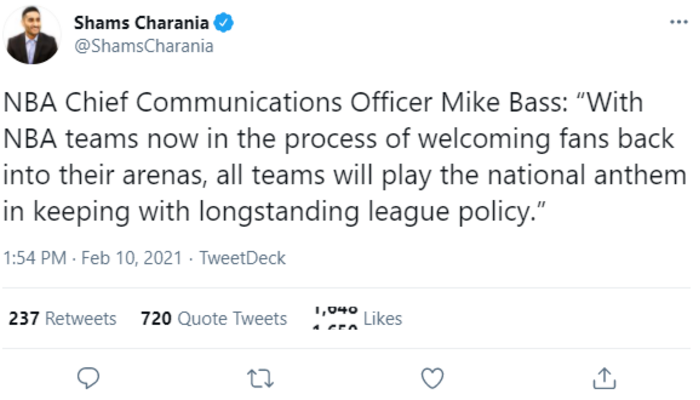Click the reply speech bubble icon
This screenshot has height=400, width=700.
point(89,377)
